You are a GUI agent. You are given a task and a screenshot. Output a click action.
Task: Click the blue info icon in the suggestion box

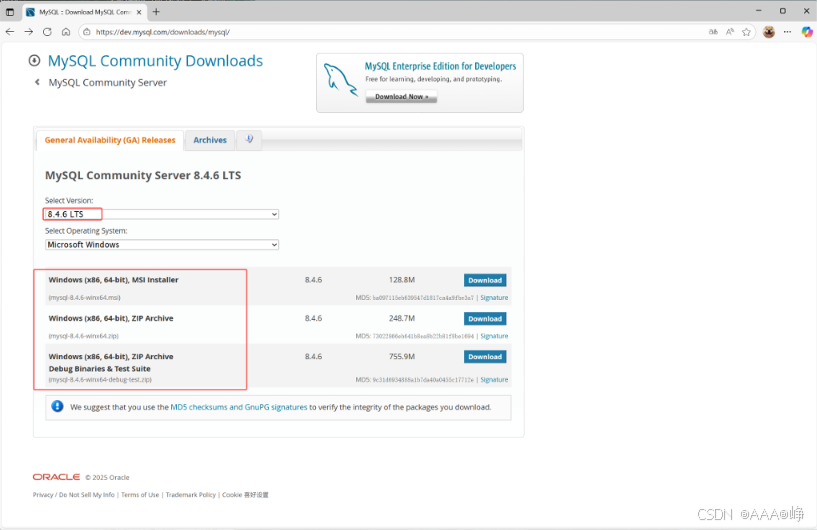57,406
